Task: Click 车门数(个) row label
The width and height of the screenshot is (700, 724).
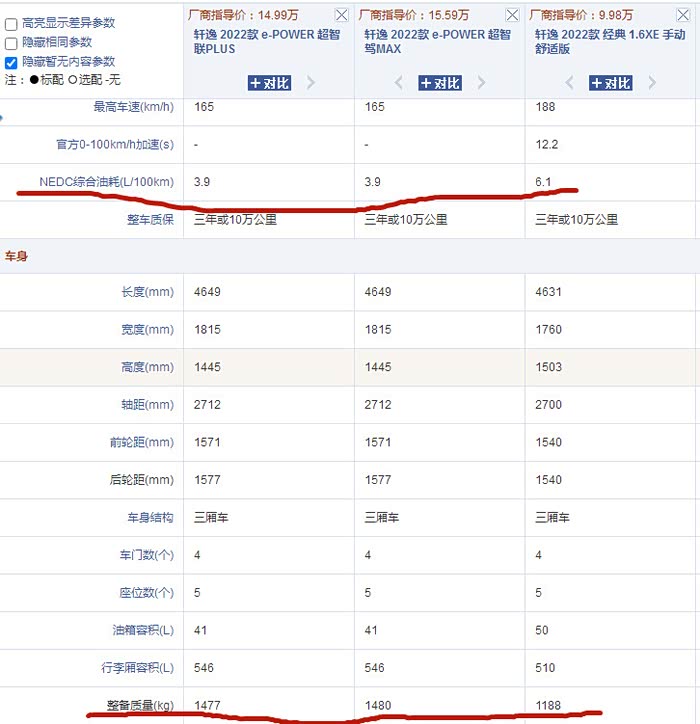Action: click(x=147, y=555)
